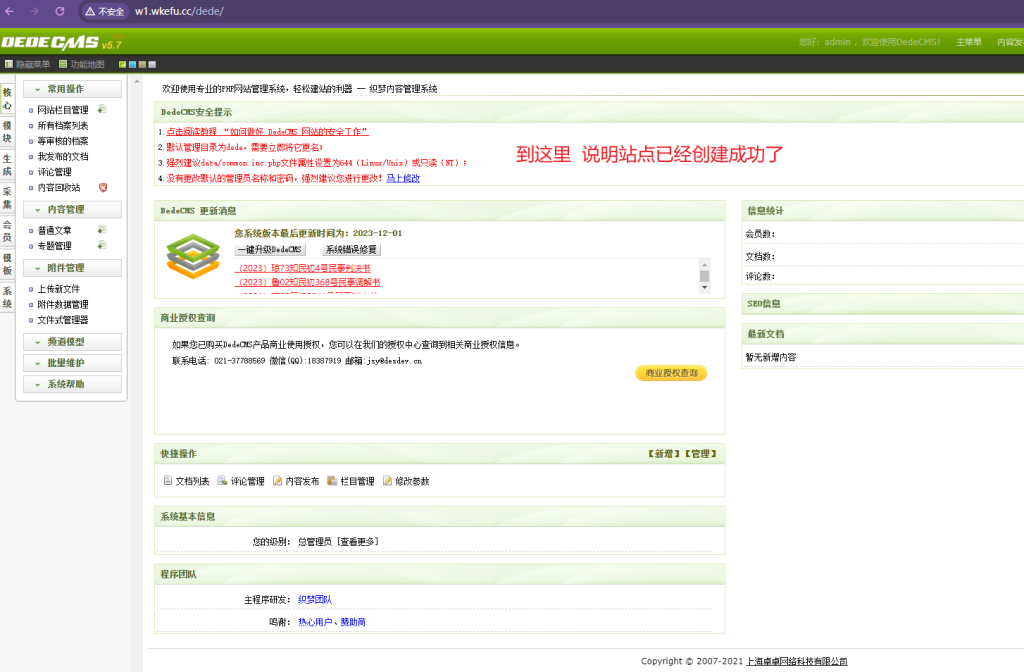Collapse the 常用操作 menu section
Viewport: 1024px width, 672px height.
tap(72, 89)
